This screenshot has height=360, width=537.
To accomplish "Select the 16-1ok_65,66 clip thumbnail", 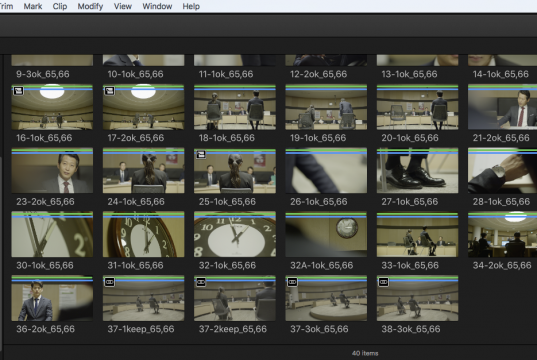I will 52,107.
